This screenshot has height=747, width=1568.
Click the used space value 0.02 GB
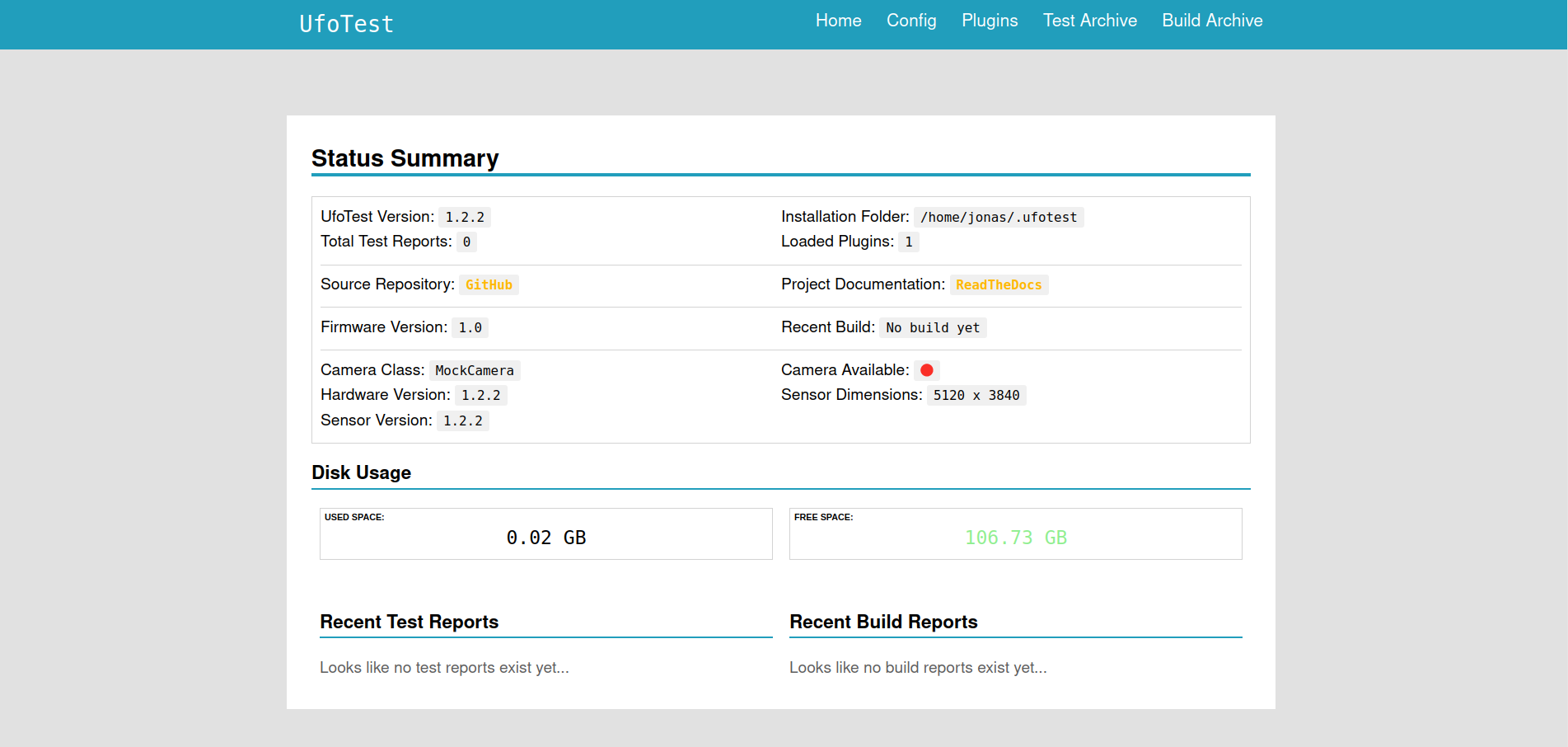tap(546, 538)
